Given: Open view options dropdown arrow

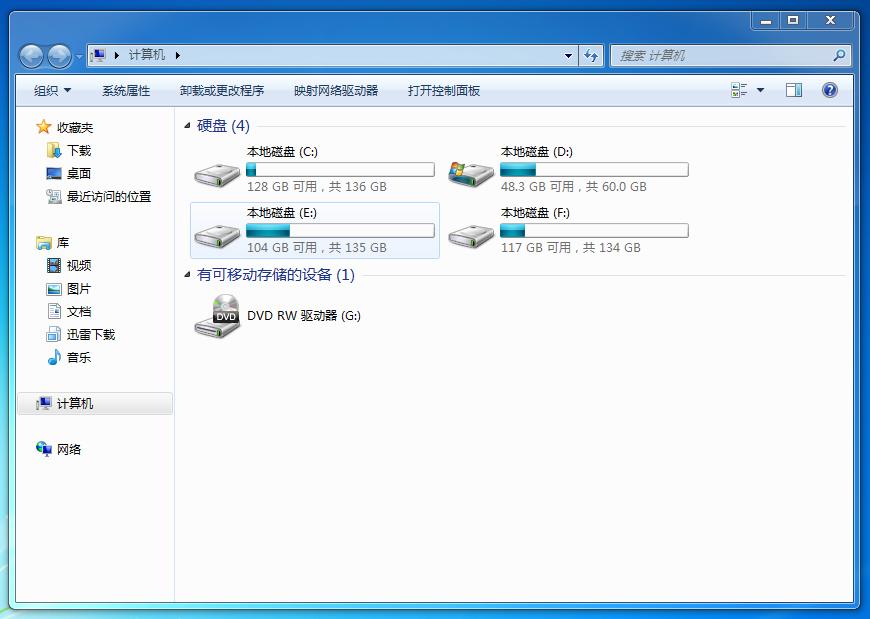Looking at the screenshot, I should [x=760, y=90].
